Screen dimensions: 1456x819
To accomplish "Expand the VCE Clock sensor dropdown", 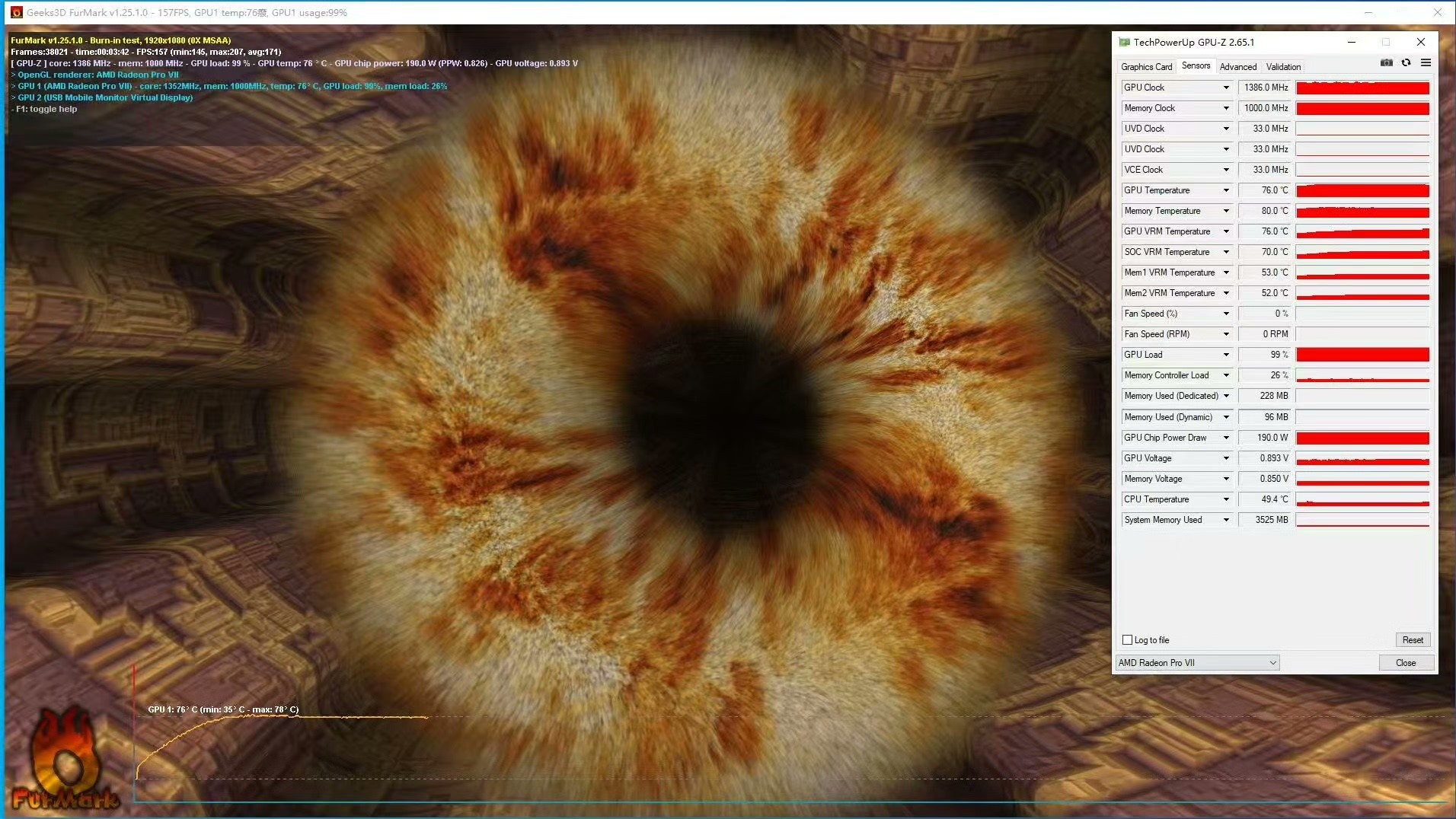I will pos(1226,170).
